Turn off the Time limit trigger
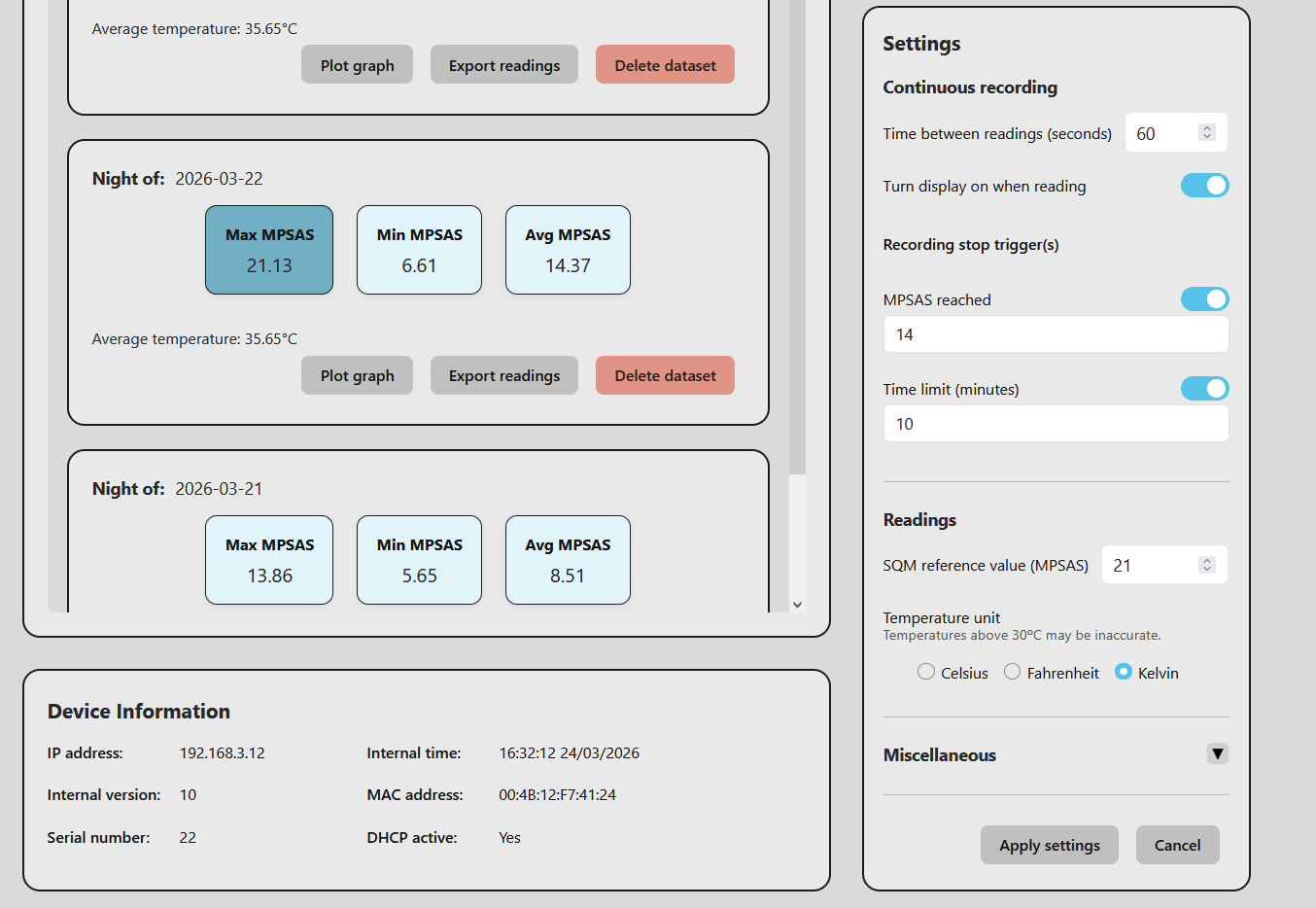The height and width of the screenshot is (908, 1316). click(x=1204, y=389)
